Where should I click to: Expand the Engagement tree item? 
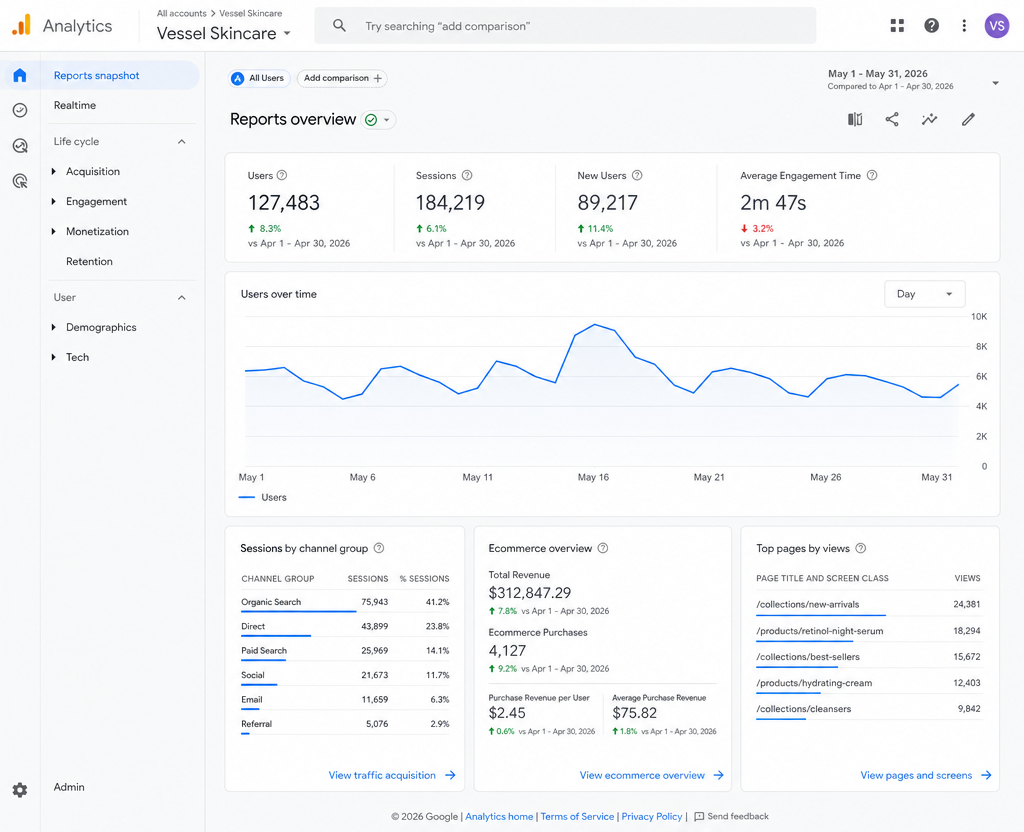(54, 201)
